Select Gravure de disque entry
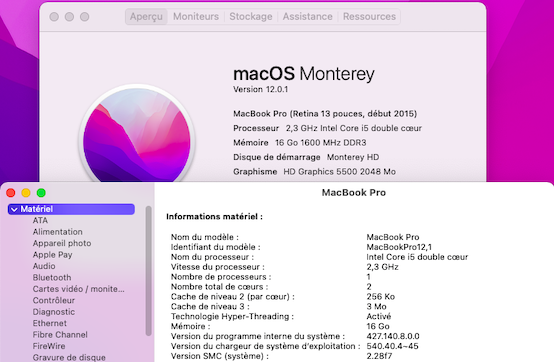This screenshot has height=362, width=554. tap(69, 357)
